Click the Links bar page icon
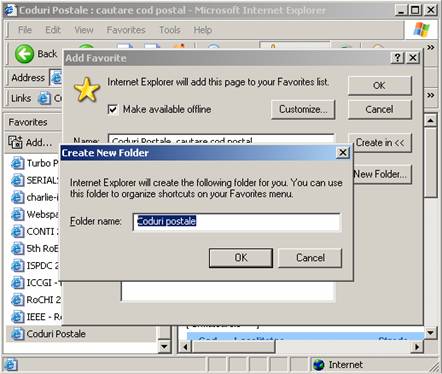 44,98
